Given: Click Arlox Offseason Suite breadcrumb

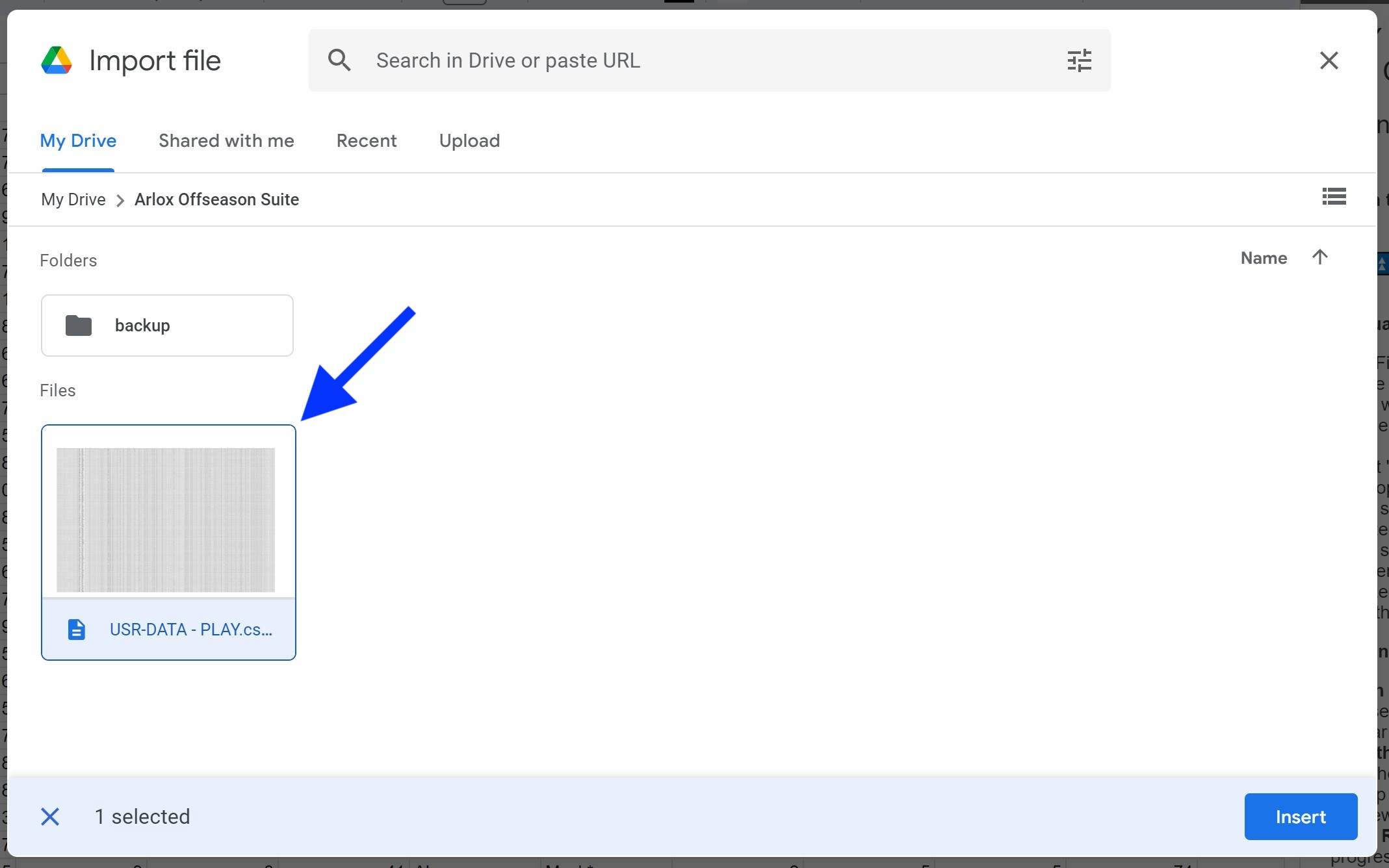Looking at the screenshot, I should 216,199.
